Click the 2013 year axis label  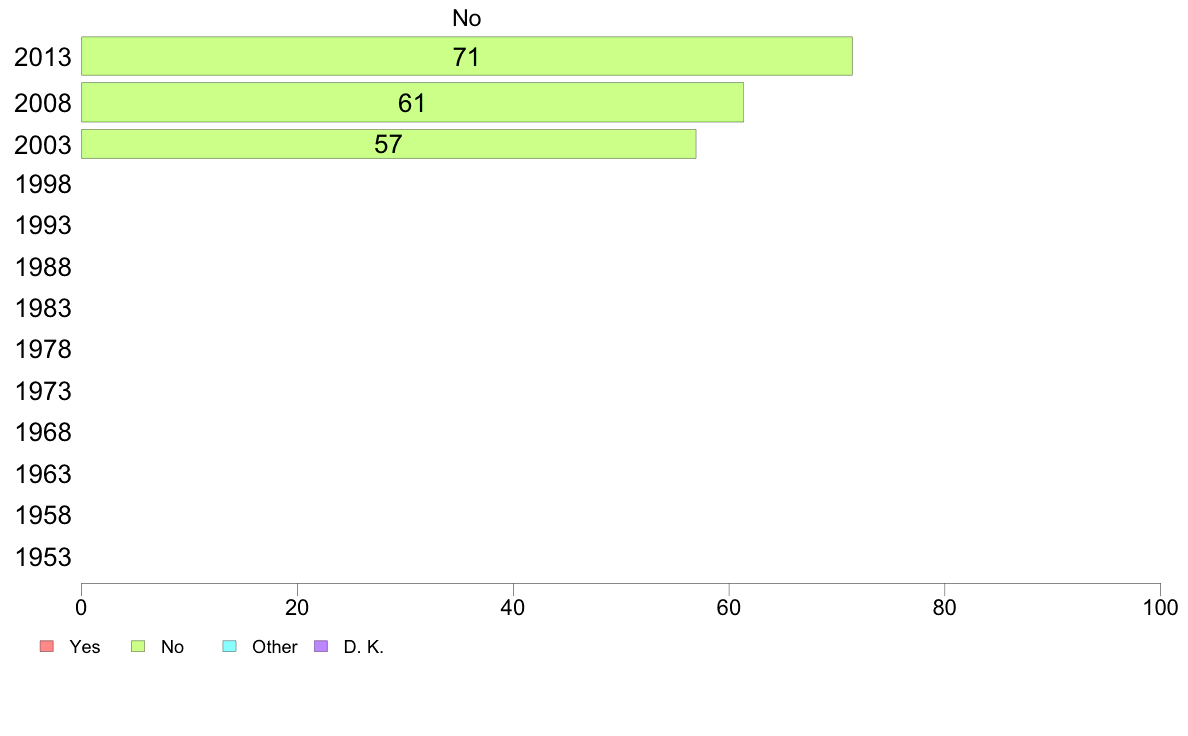click(x=43, y=58)
